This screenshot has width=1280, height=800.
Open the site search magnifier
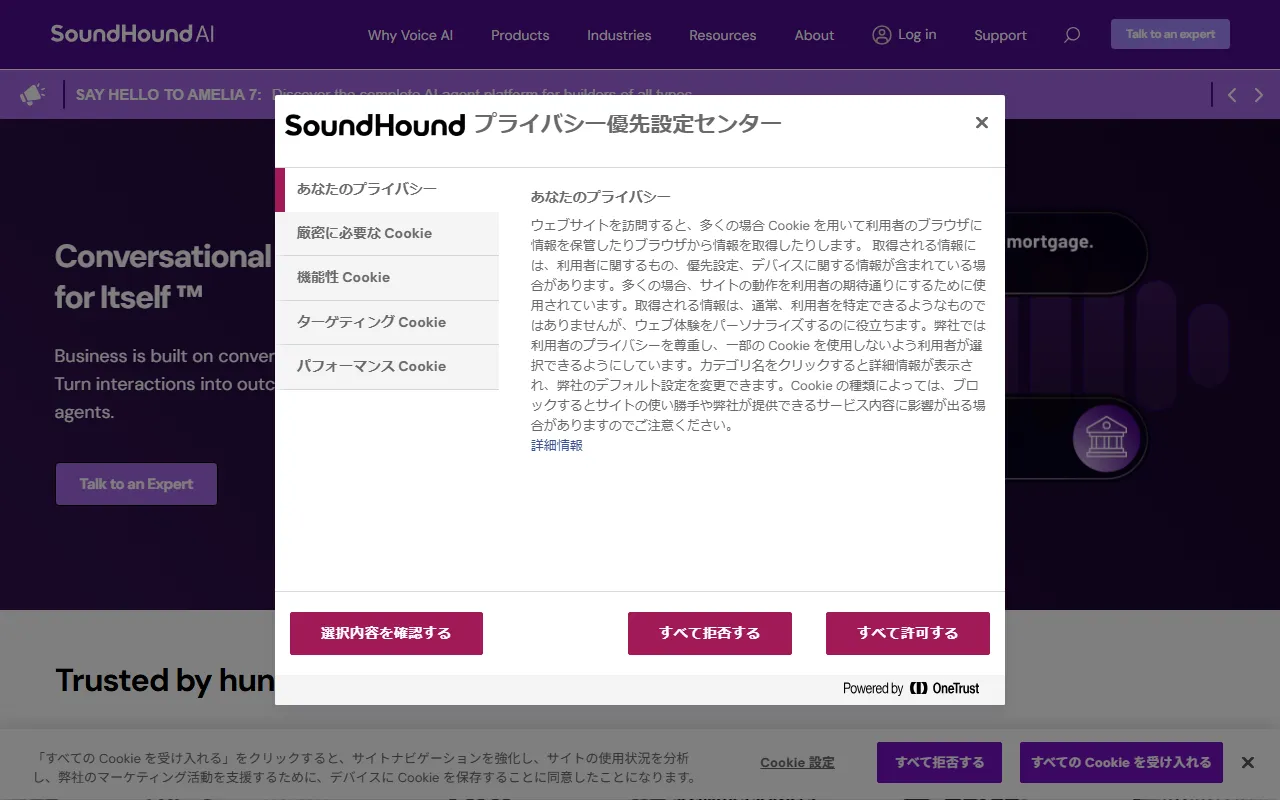point(1071,35)
